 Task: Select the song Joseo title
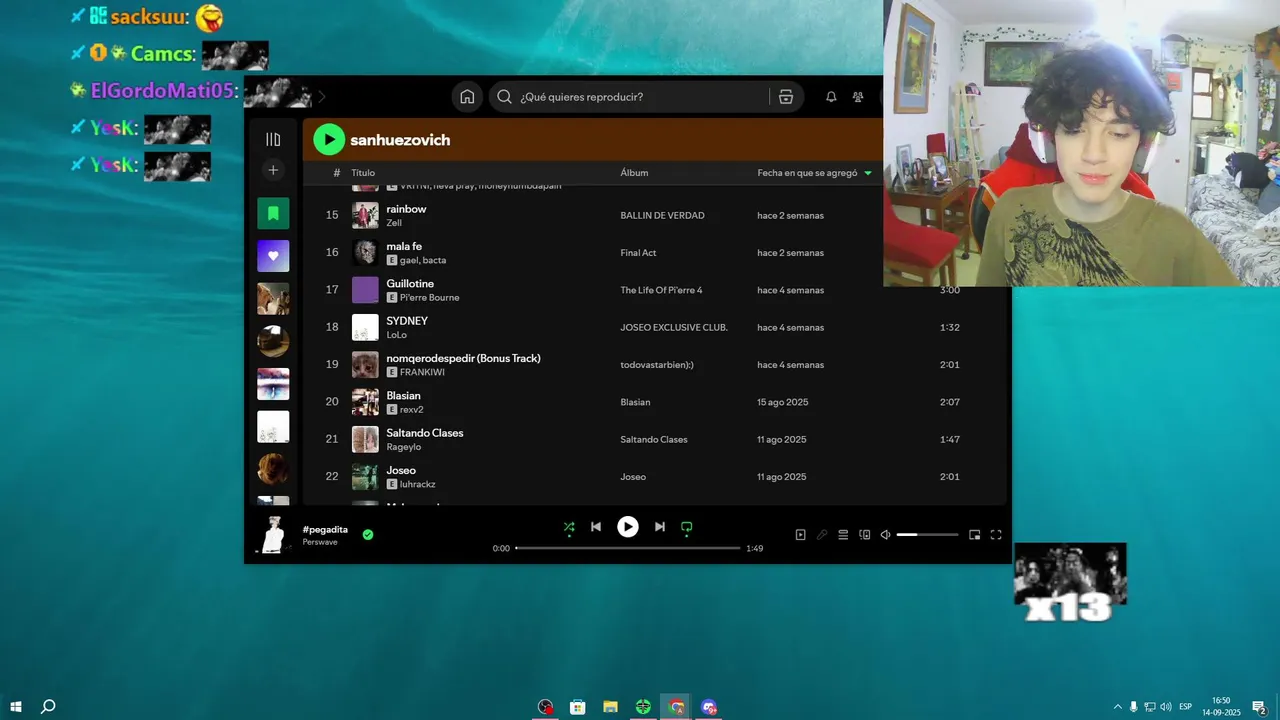tap(401, 470)
